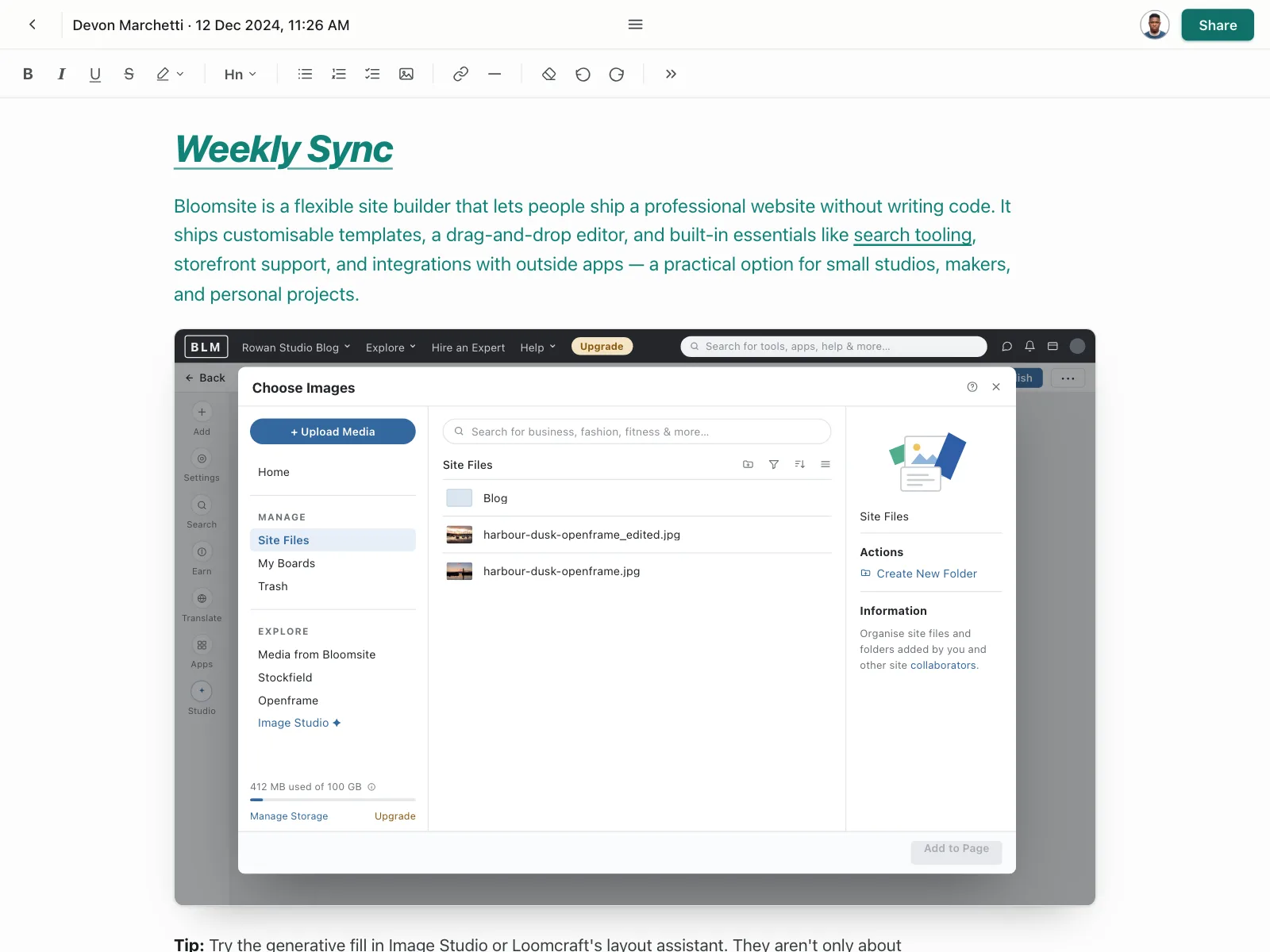
Task: Select harbour-dusk-openframe_edited.jpg thumbnail
Action: click(460, 535)
